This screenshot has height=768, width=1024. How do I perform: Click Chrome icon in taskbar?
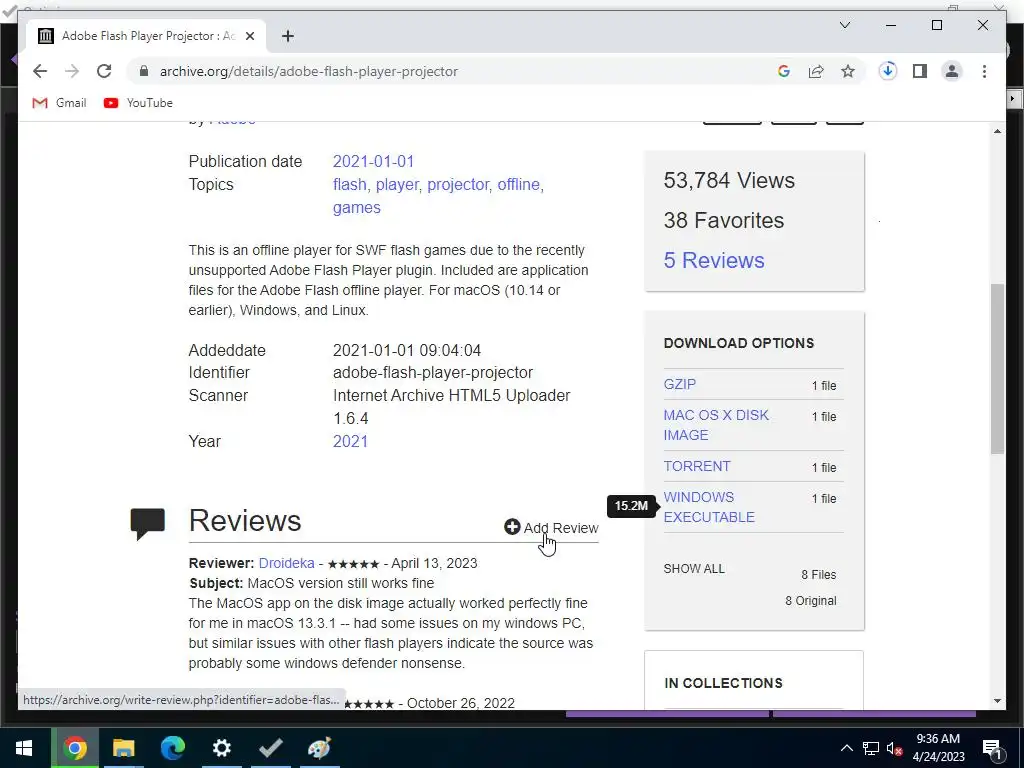pyautogui.click(x=74, y=748)
